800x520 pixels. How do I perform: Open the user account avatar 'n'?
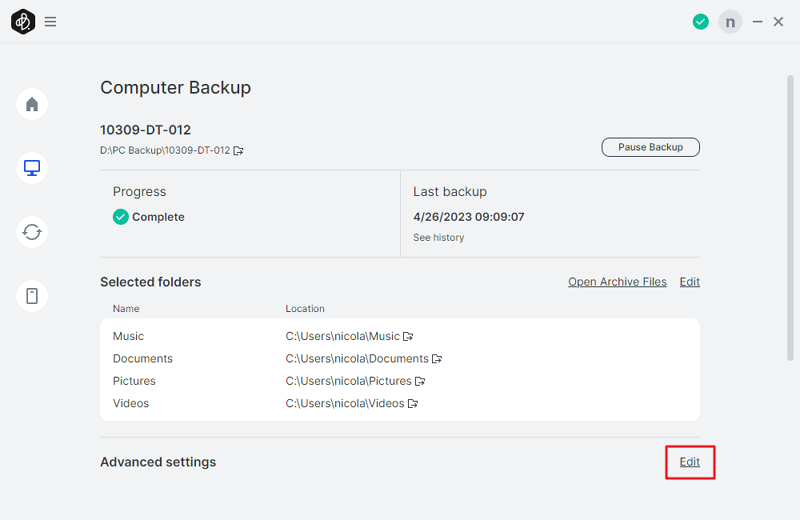730,21
